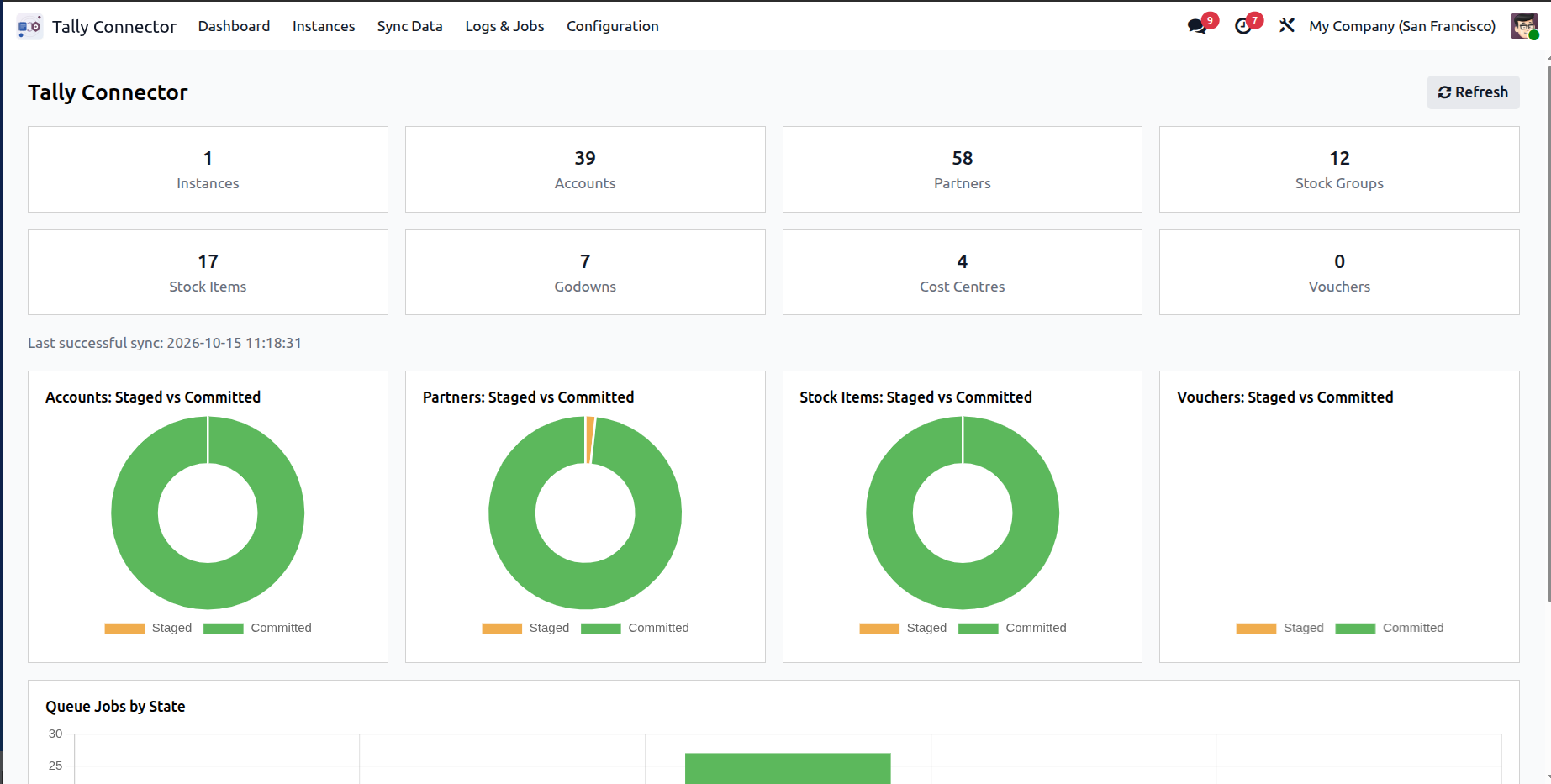
Task: Click the Stock Items: Staged vs Committed title
Action: point(915,397)
